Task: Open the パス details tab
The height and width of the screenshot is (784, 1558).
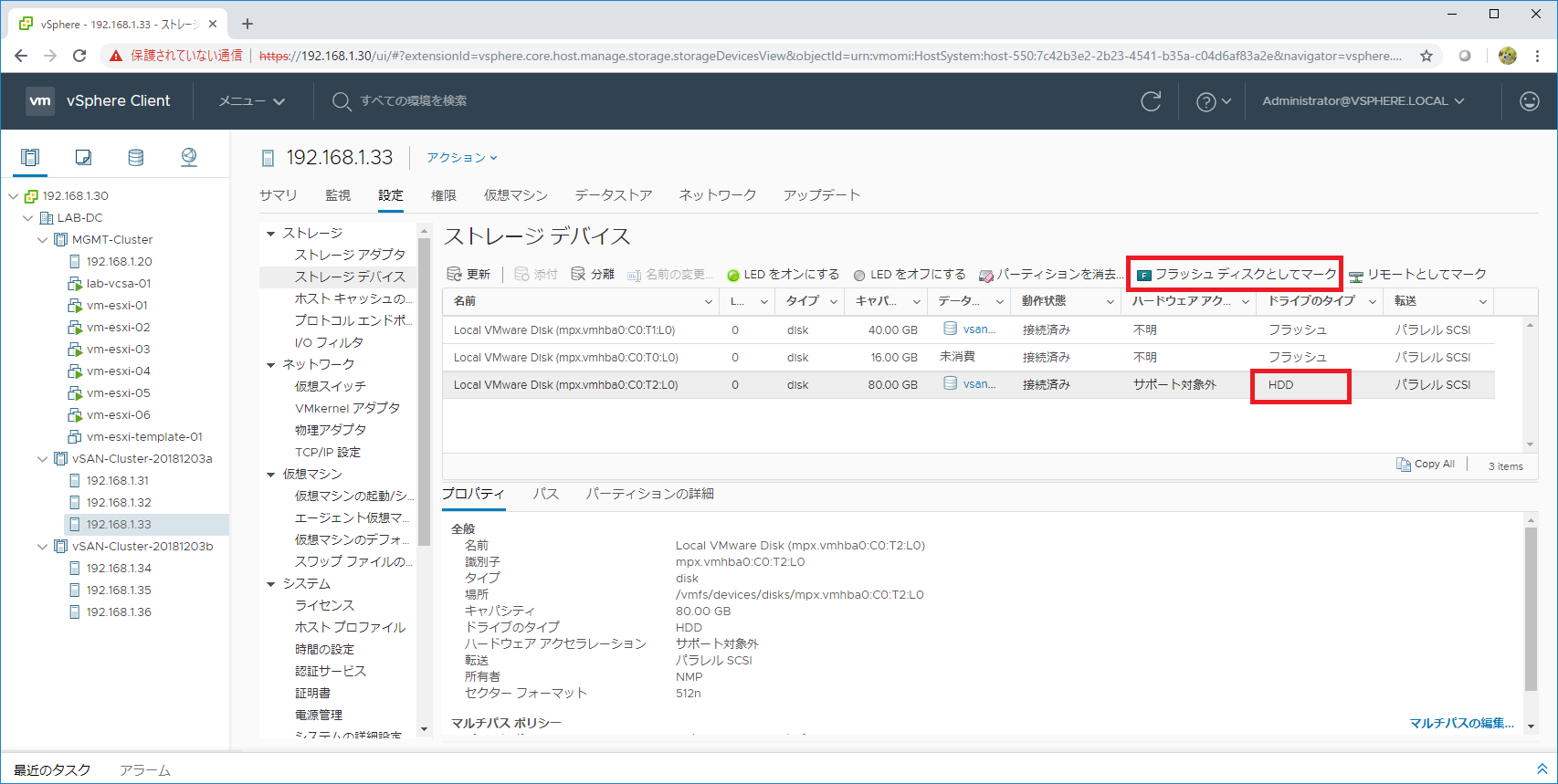Action: pos(545,494)
